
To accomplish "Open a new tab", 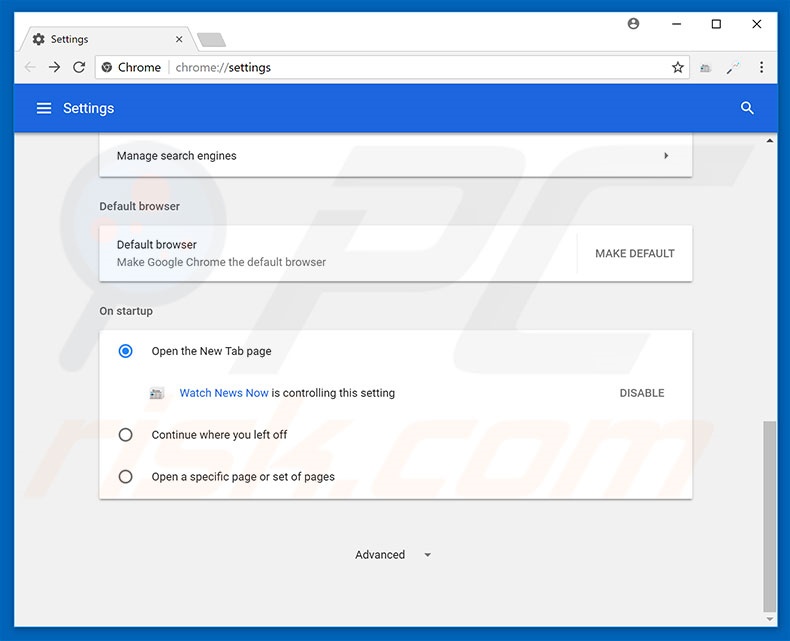I will point(211,40).
